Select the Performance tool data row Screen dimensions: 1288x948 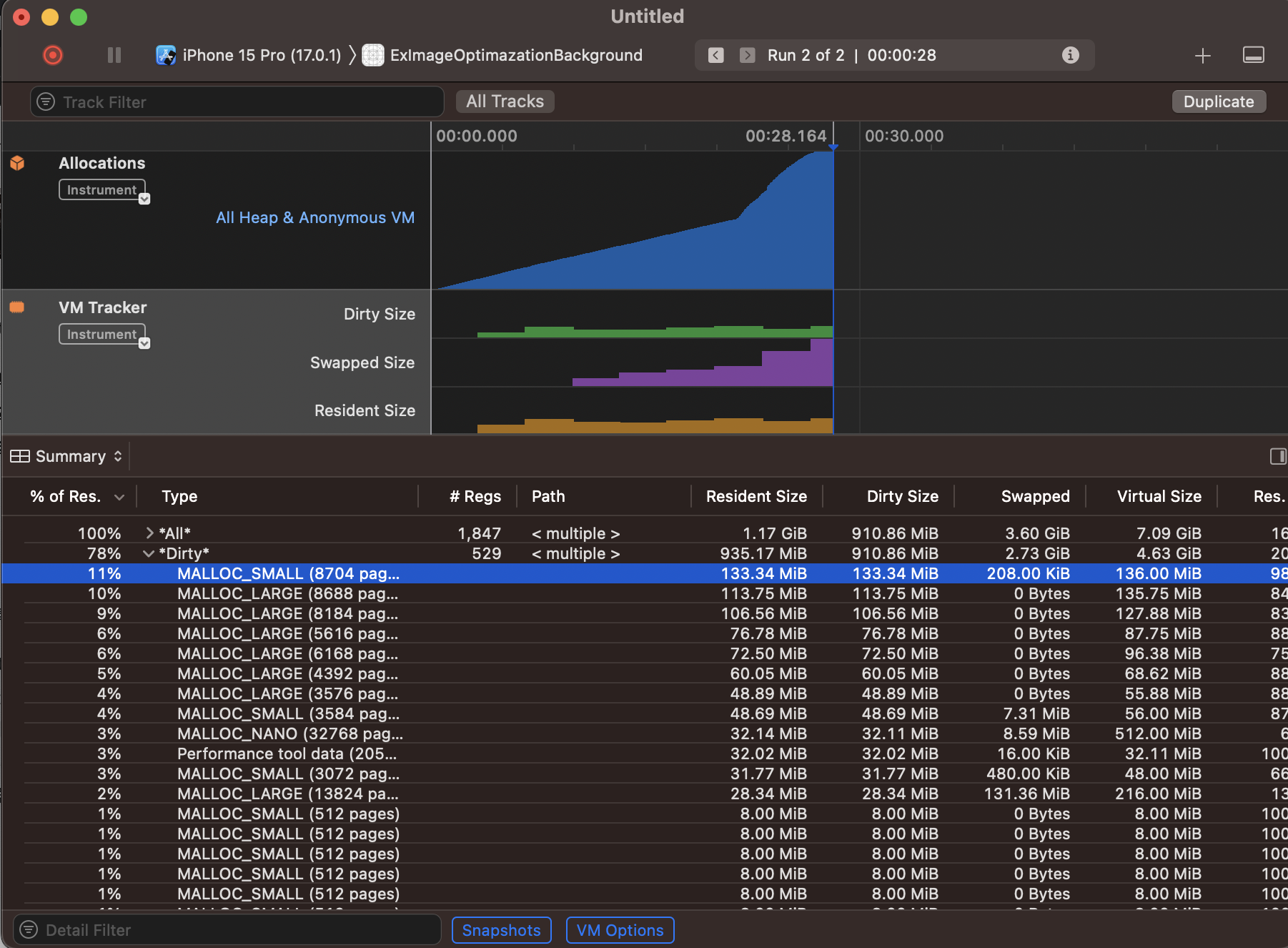(x=644, y=754)
